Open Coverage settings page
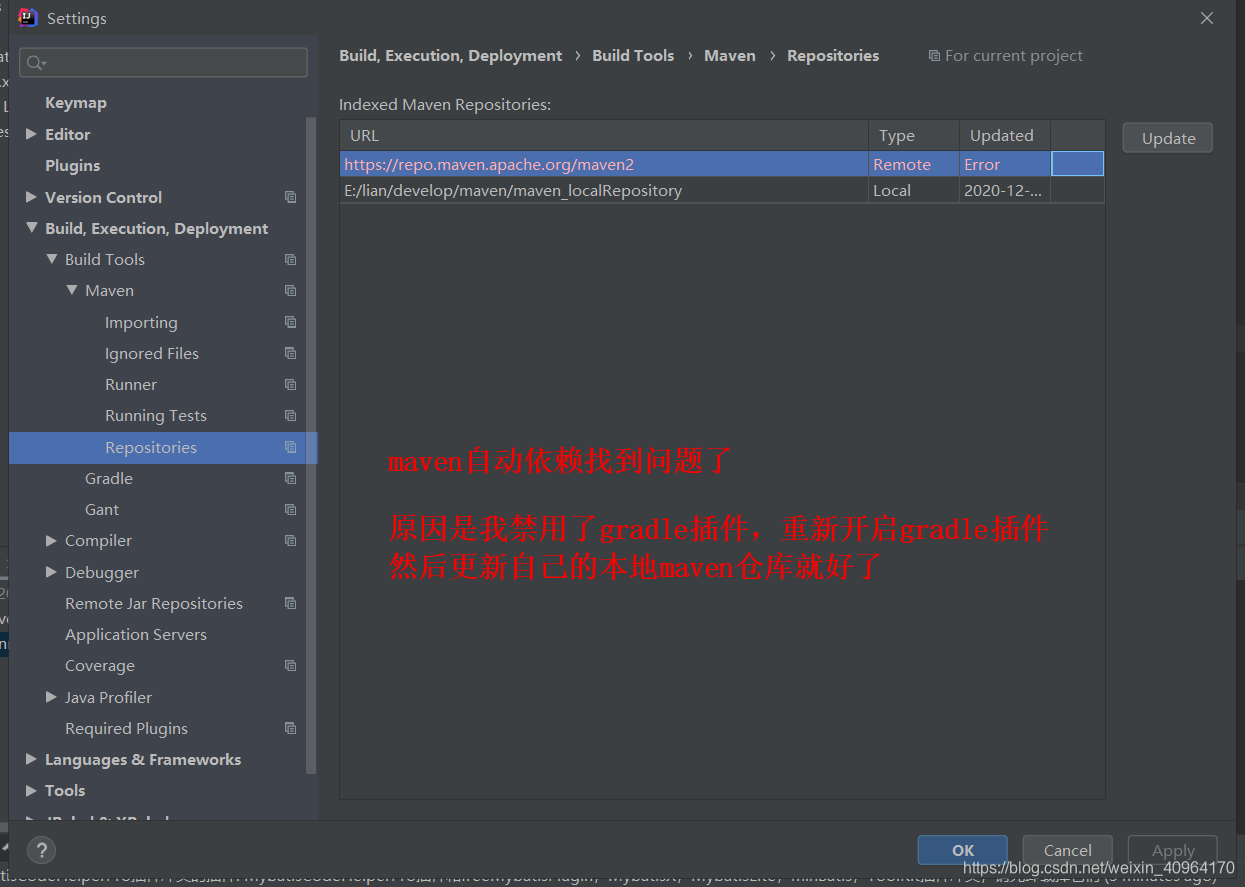Screen dimensions: 1245x887 pos(100,665)
